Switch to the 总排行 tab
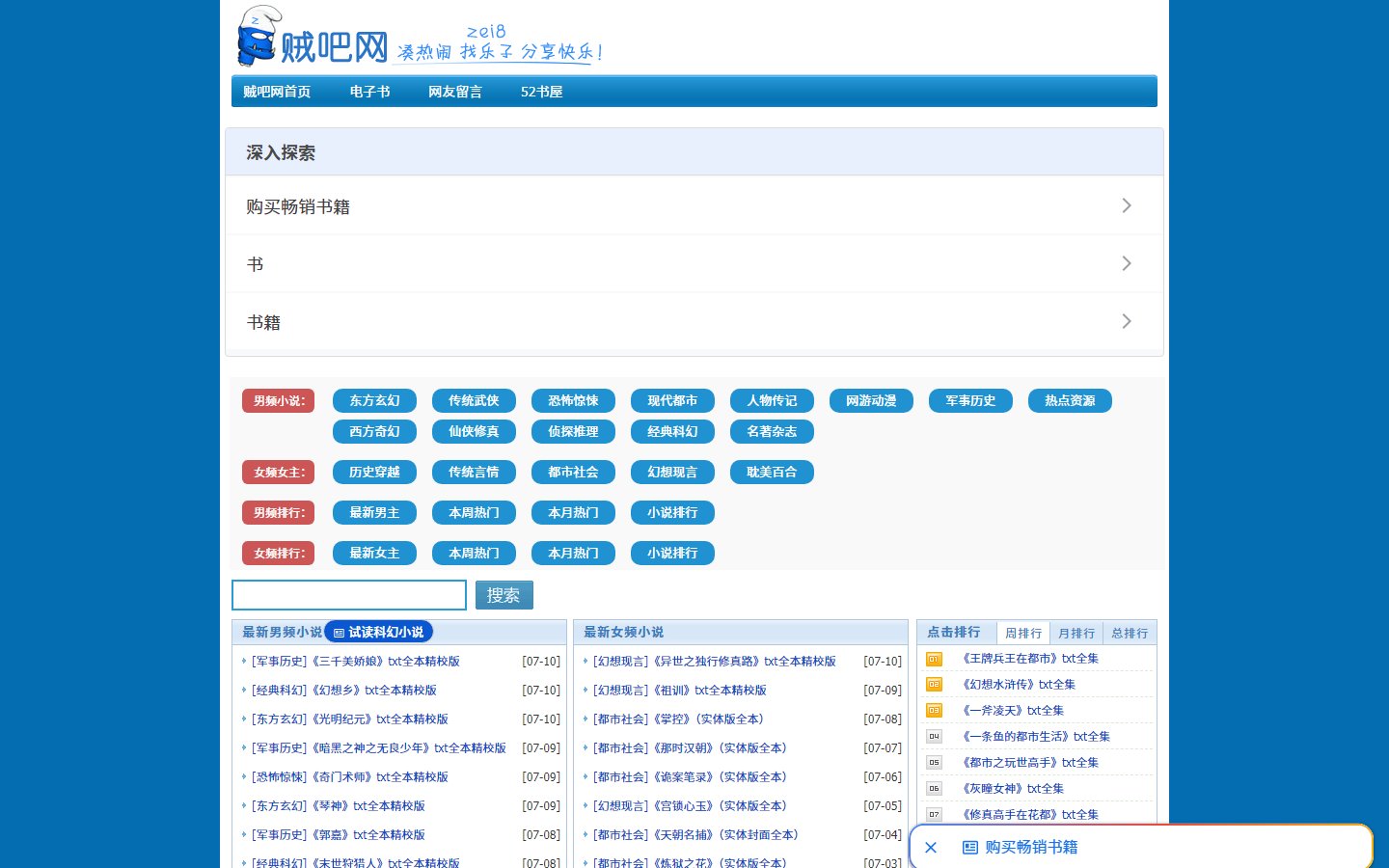The image size is (1389, 868). pos(1130,634)
